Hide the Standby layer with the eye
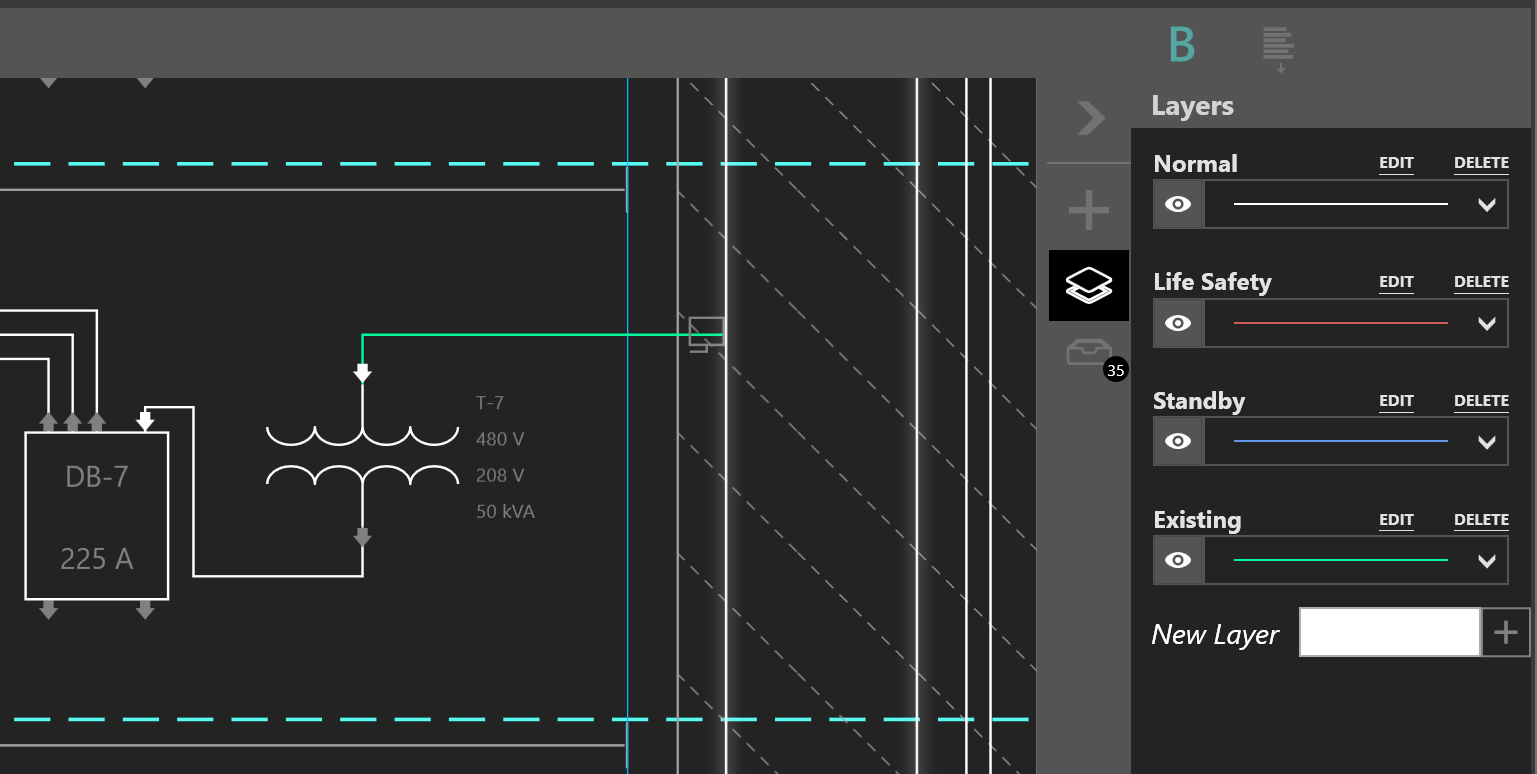Screen dimensions: 1537x774 pos(1179,441)
